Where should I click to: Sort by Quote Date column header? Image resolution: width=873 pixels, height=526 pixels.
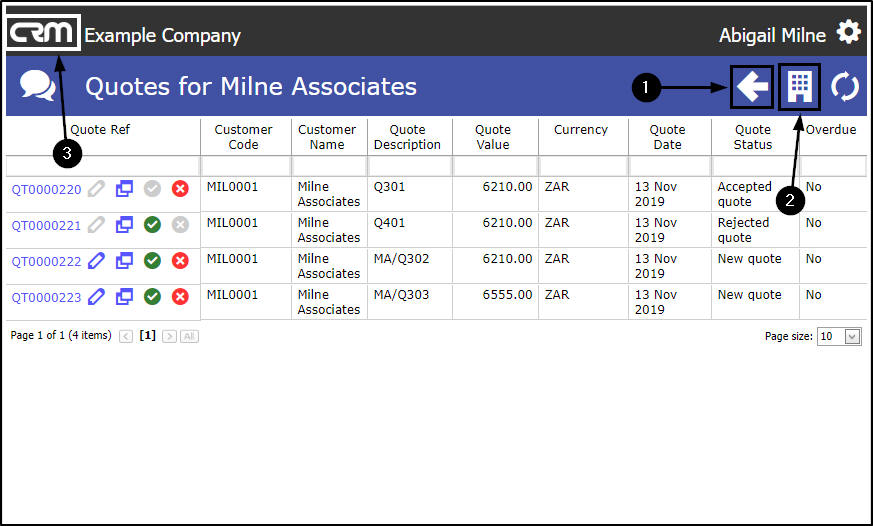[x=667, y=137]
